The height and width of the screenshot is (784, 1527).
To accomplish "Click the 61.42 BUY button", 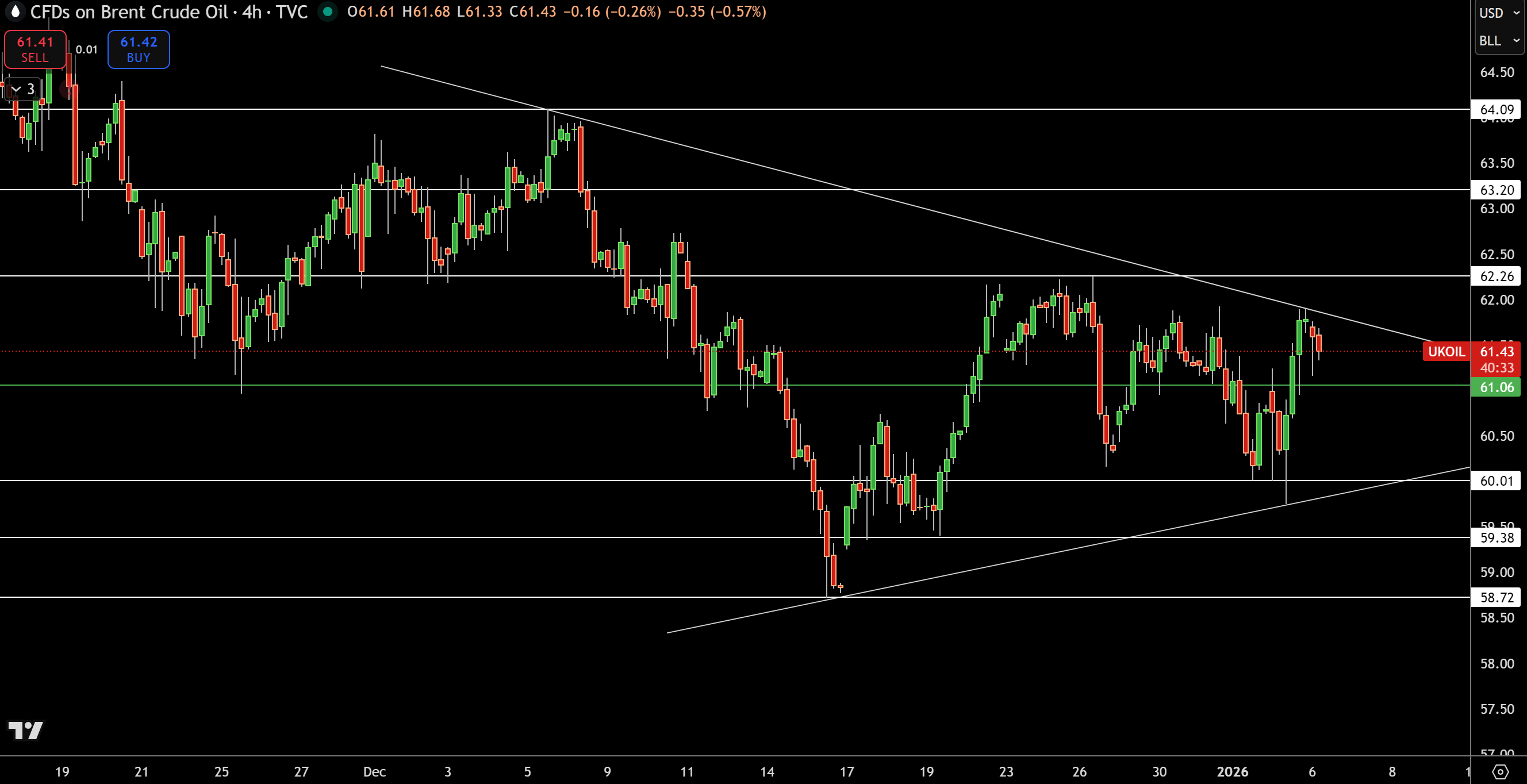I will tap(139, 49).
